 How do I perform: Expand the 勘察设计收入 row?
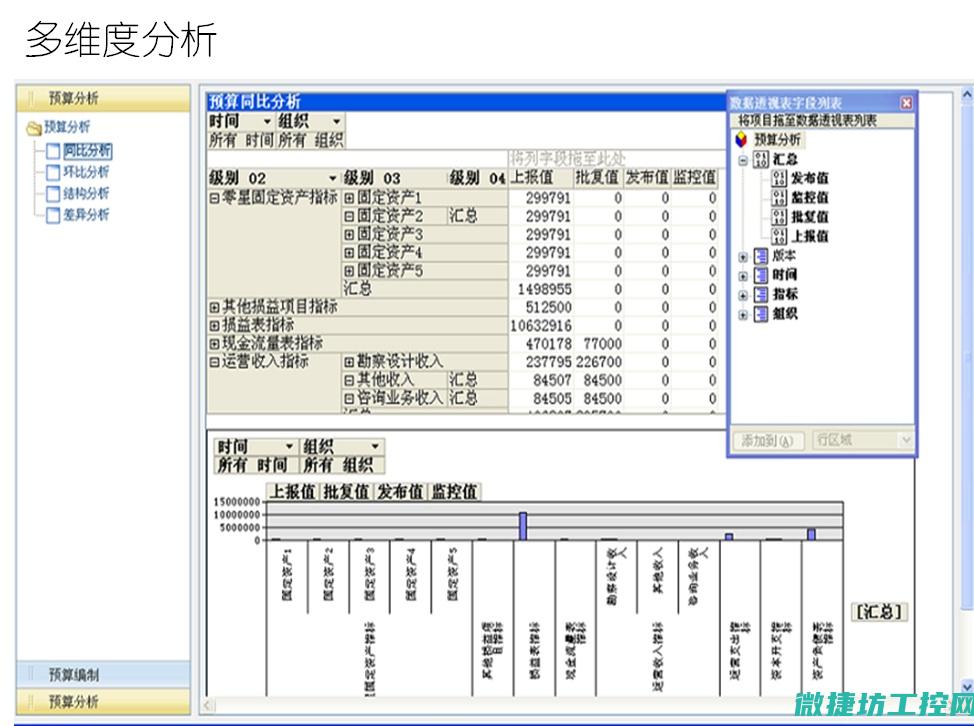click(x=349, y=361)
